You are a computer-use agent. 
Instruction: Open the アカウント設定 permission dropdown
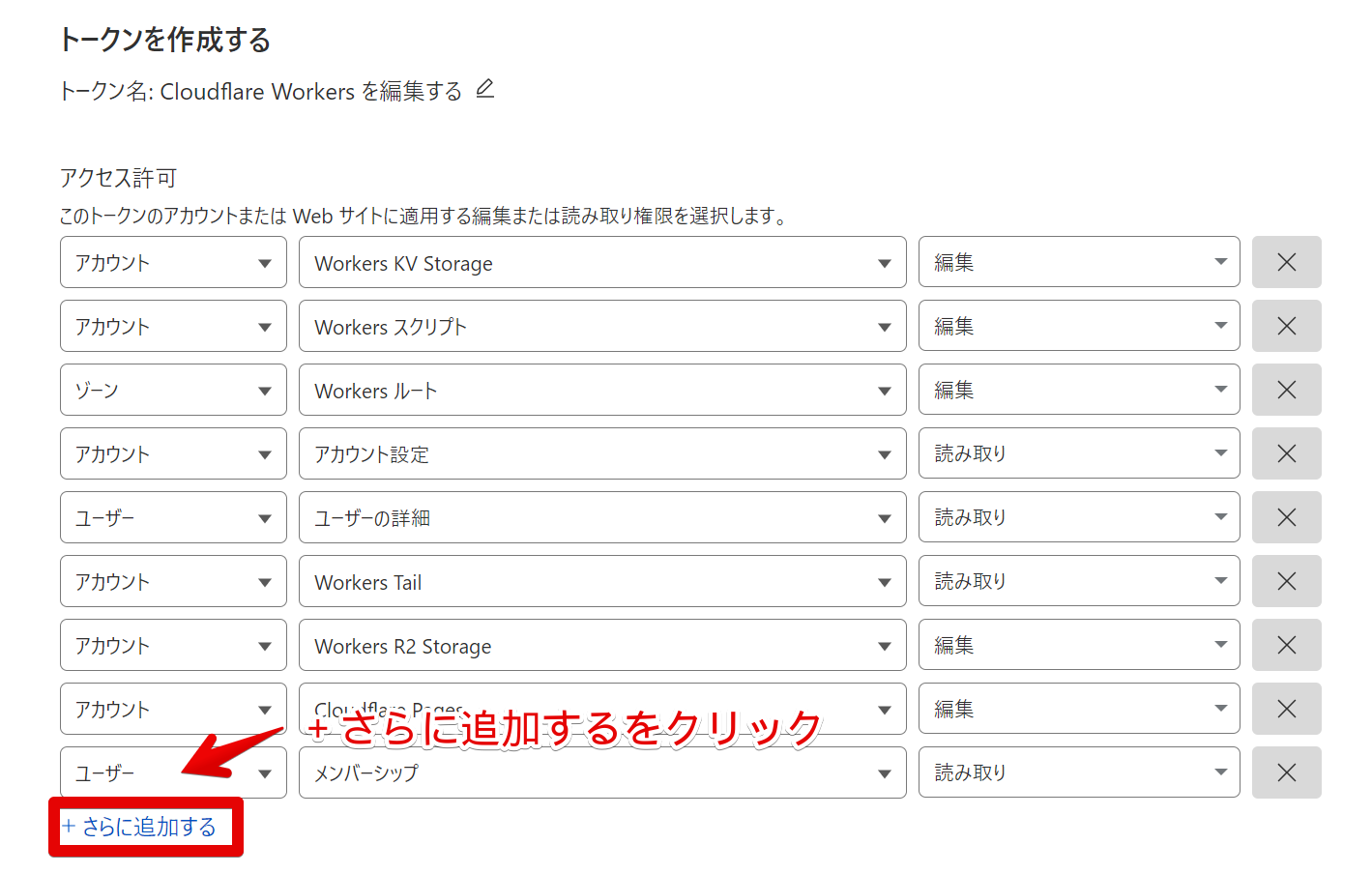point(601,453)
